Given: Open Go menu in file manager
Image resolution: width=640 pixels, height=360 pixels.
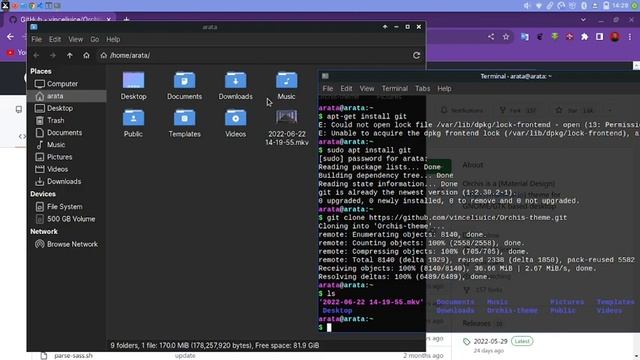Looking at the screenshot, I should pyautogui.click(x=95, y=40).
